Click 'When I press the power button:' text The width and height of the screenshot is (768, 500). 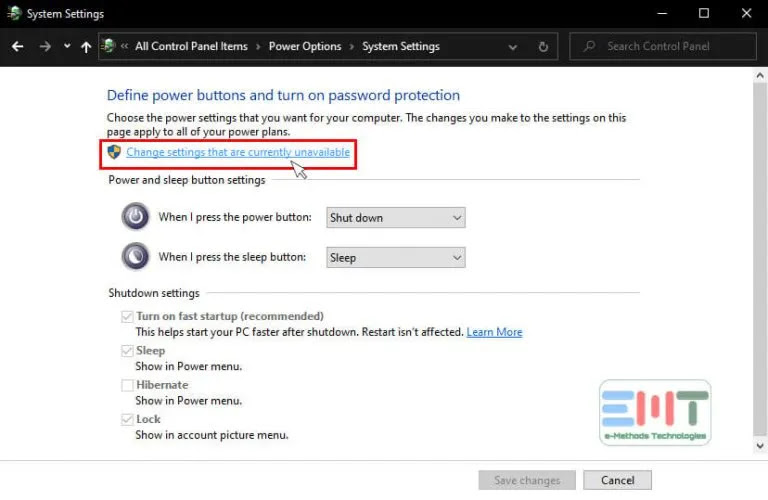235,217
